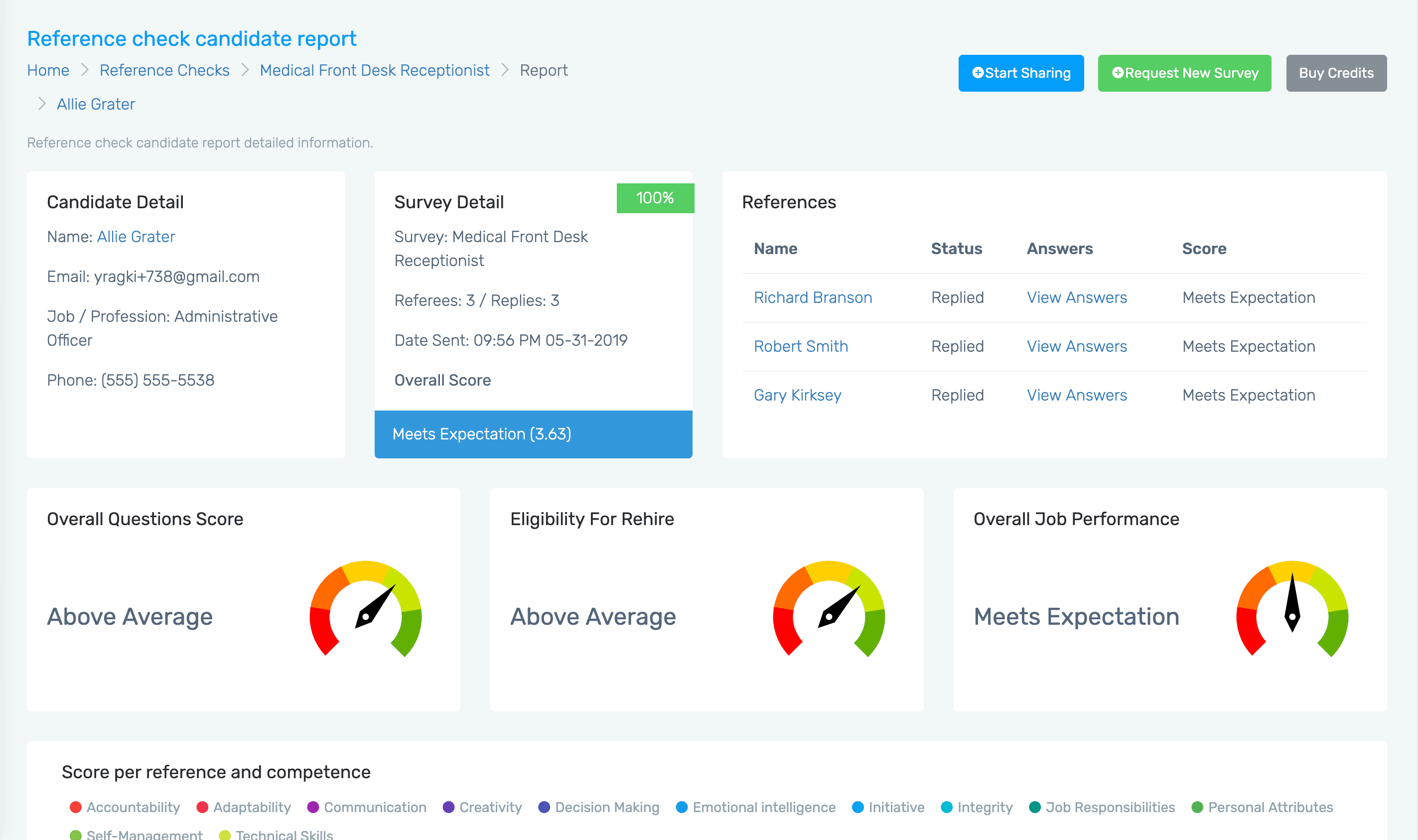Click the Job Responsibilities legend marker

[x=1035, y=807]
